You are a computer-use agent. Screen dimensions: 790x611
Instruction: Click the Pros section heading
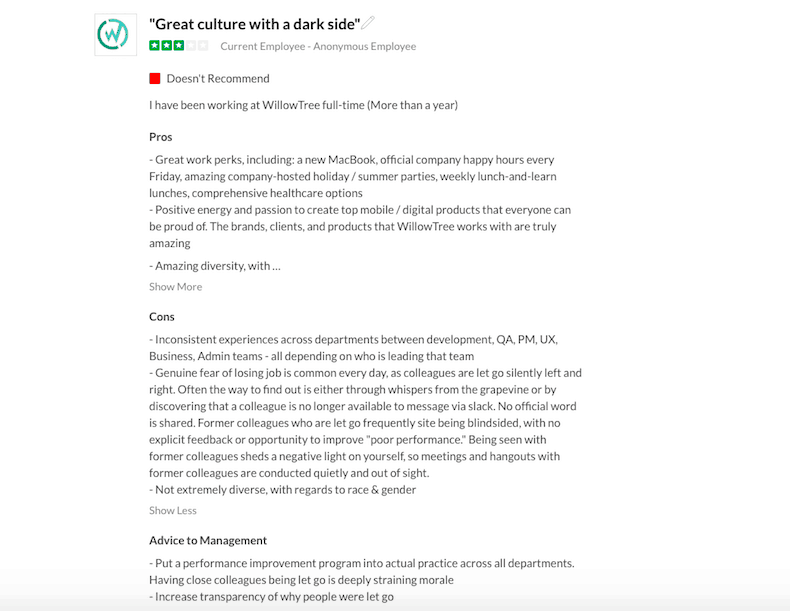pos(161,137)
